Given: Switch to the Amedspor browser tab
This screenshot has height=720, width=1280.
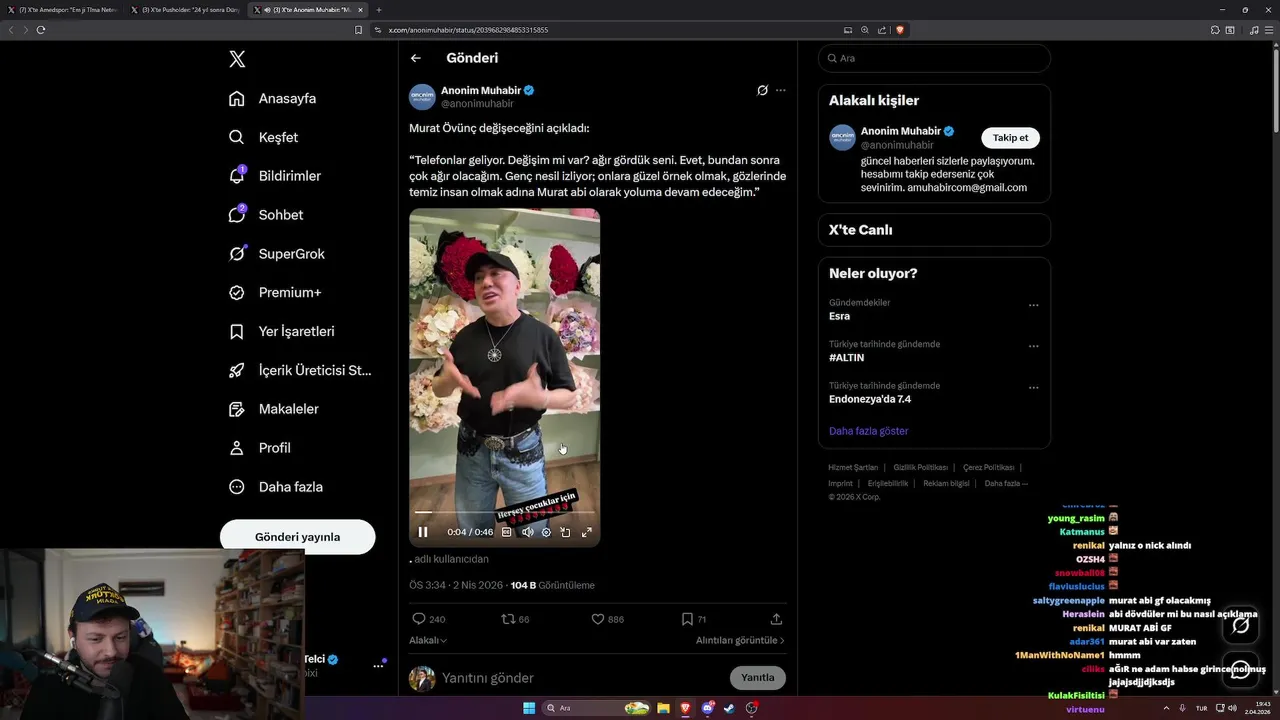Looking at the screenshot, I should click(62, 10).
